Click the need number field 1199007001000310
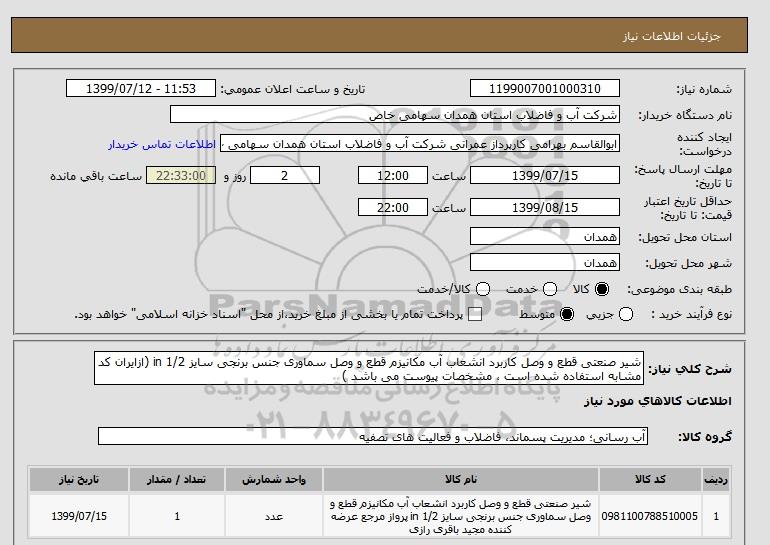The width and height of the screenshot is (770, 545). pyautogui.click(x=545, y=88)
